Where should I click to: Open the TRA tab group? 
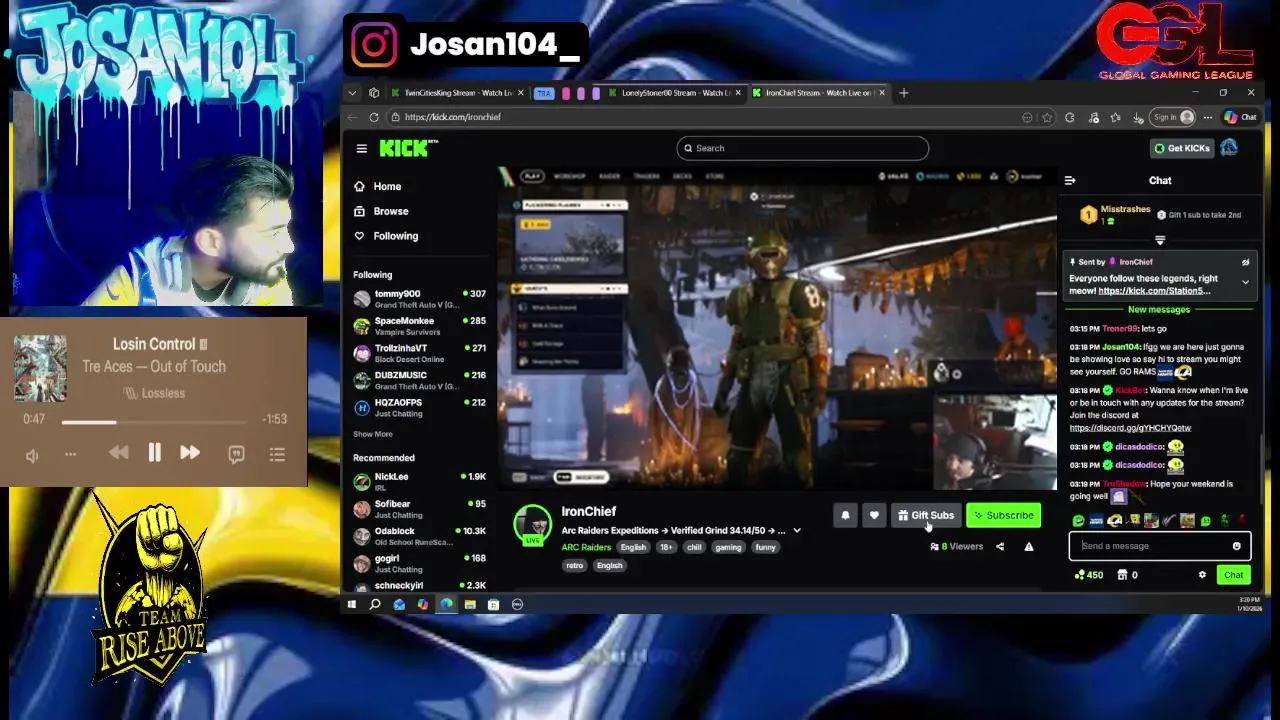coord(544,93)
